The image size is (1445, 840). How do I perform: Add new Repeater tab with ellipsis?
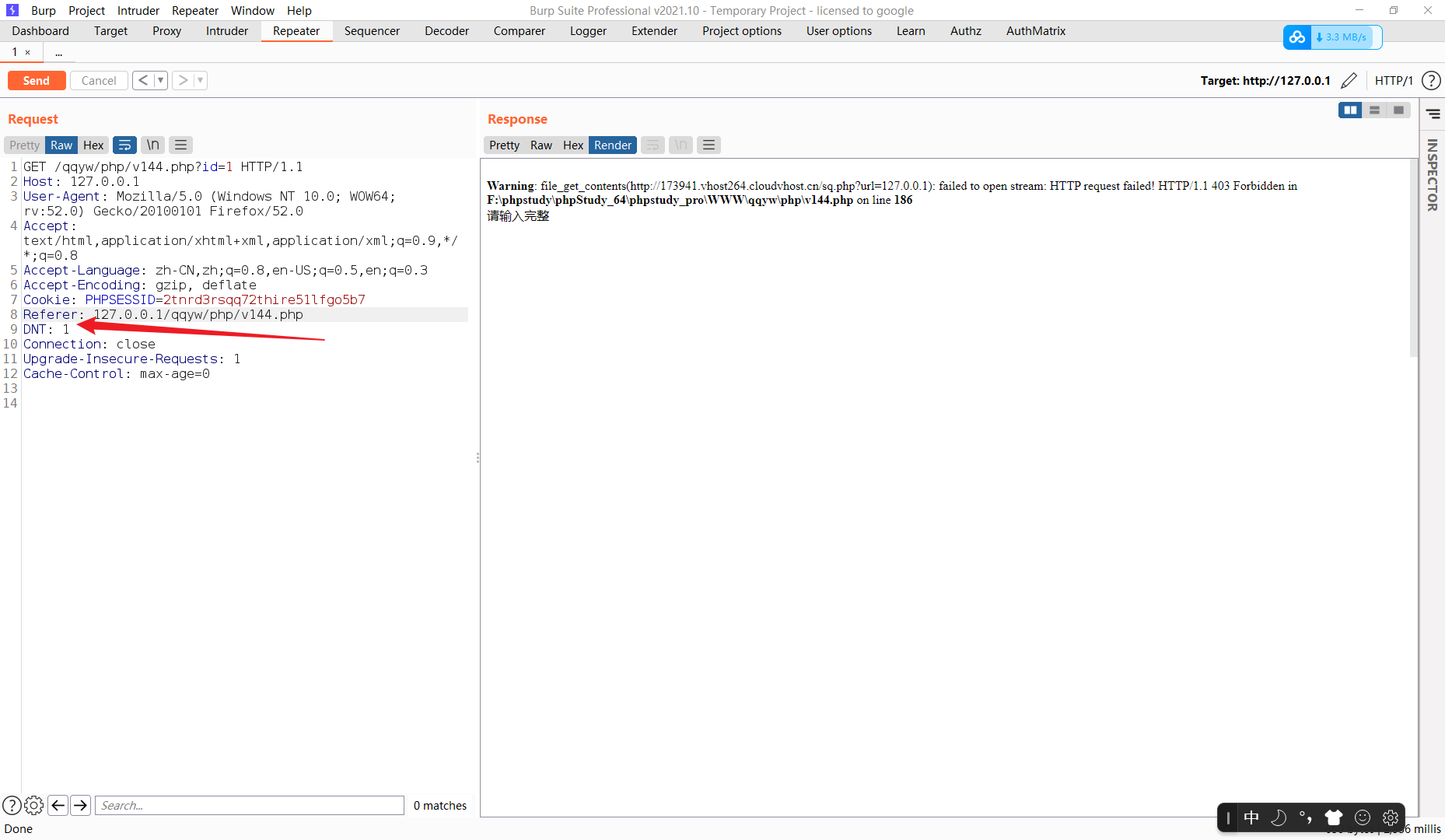pyautogui.click(x=59, y=52)
